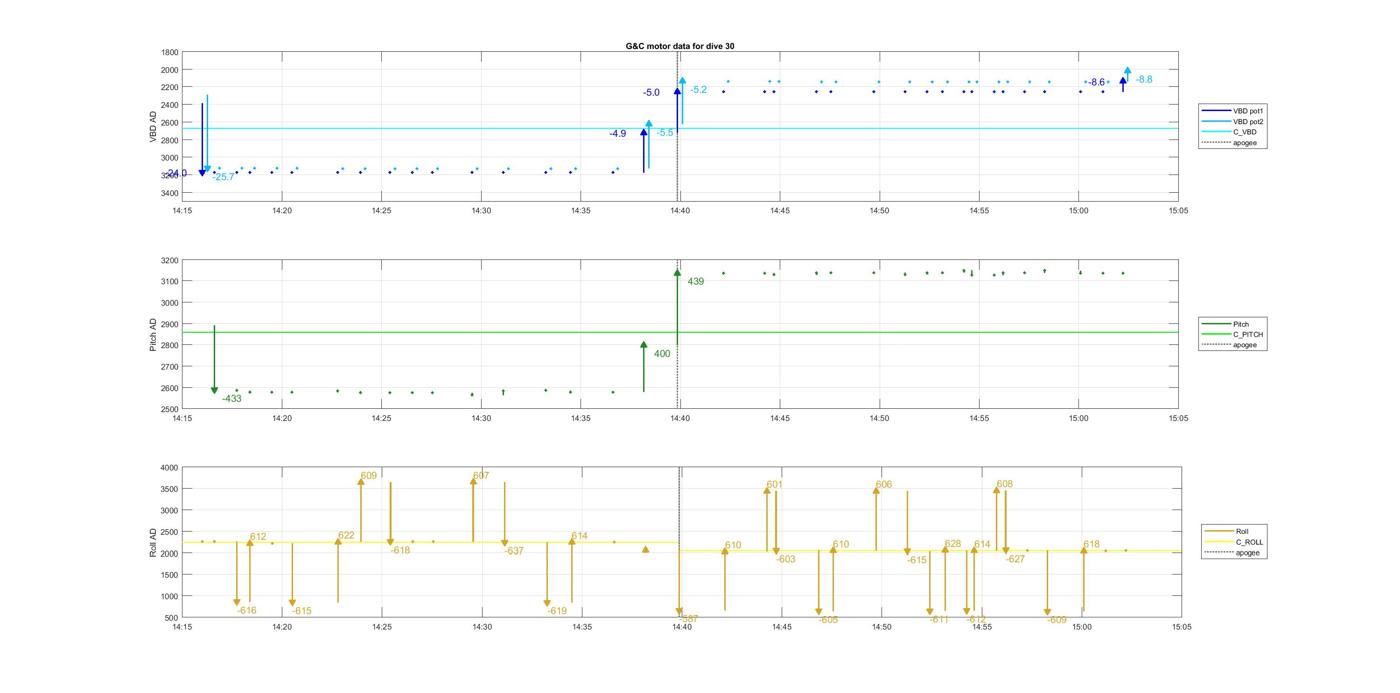Click the '622' roll data label
This screenshot has width=1400, height=693.
click(x=346, y=536)
